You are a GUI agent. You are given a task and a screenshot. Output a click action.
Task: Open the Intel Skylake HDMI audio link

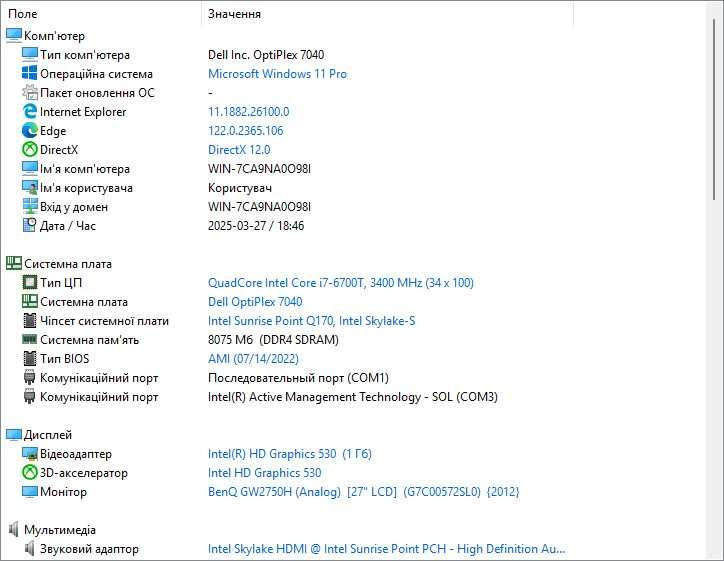[x=386, y=549]
